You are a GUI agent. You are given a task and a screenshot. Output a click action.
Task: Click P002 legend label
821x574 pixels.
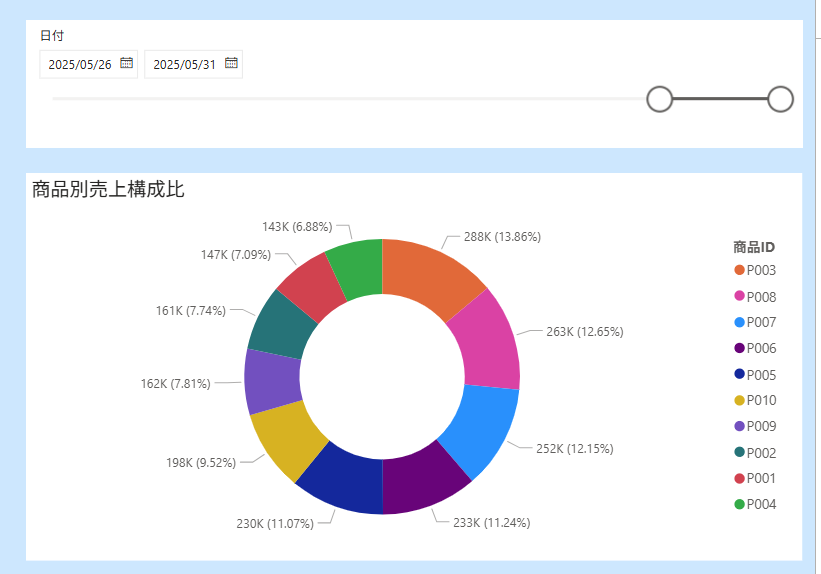pos(761,453)
